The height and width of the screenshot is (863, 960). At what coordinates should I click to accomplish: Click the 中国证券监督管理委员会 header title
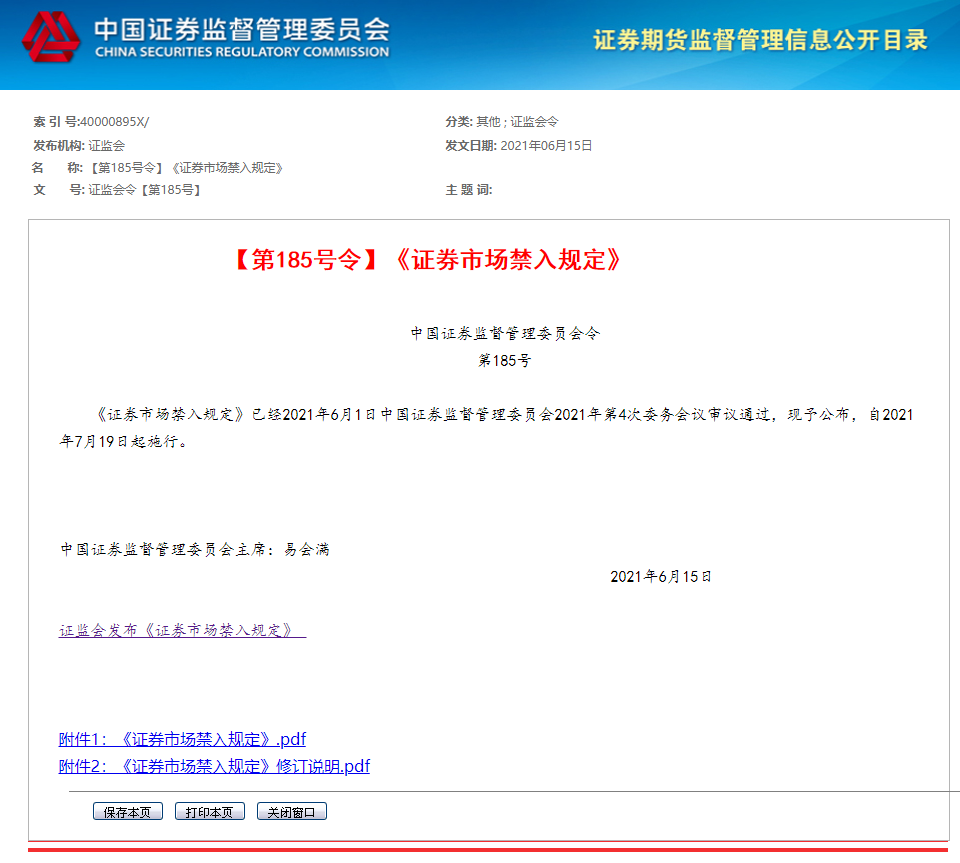coord(242,29)
